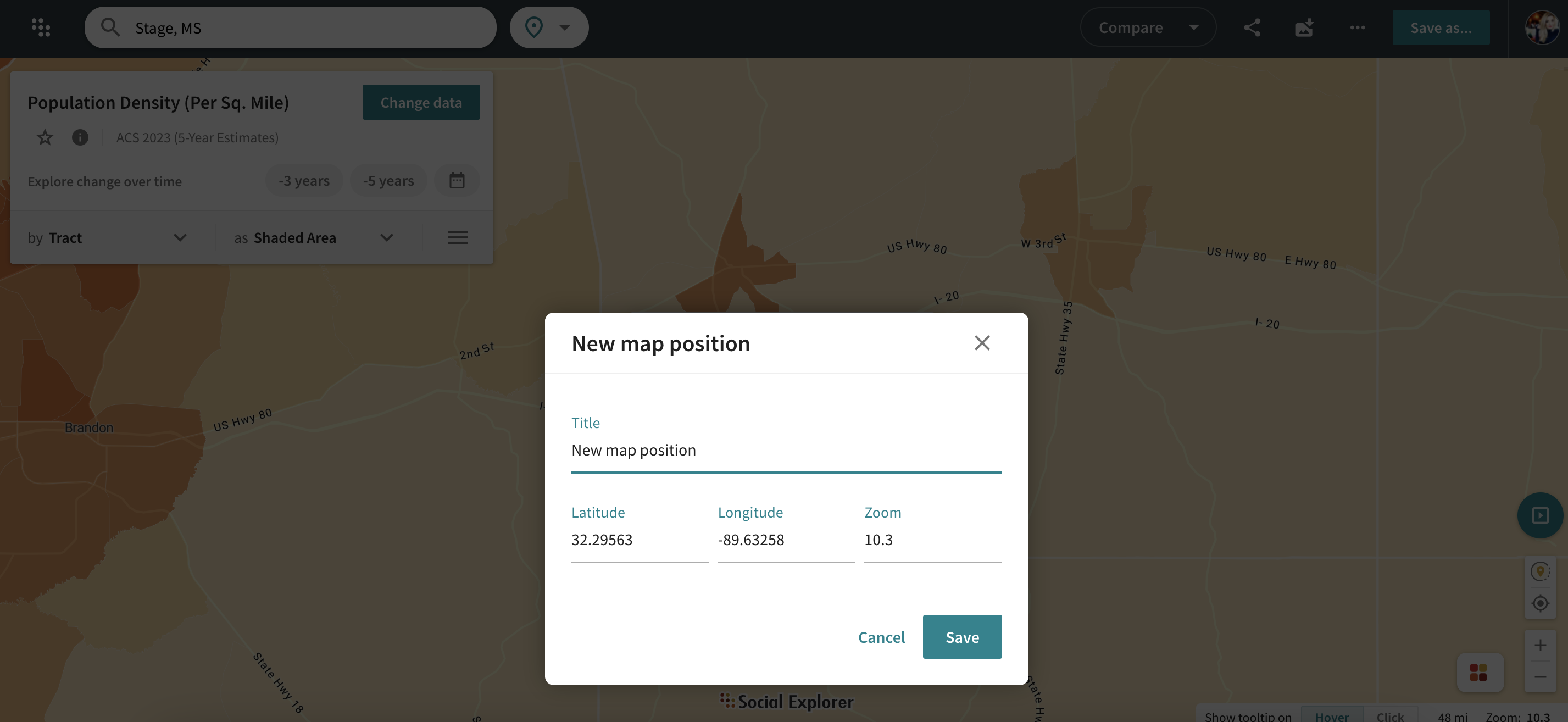This screenshot has width=1568, height=722.
Task: Click the locate me crosshair icon
Action: (x=1540, y=603)
